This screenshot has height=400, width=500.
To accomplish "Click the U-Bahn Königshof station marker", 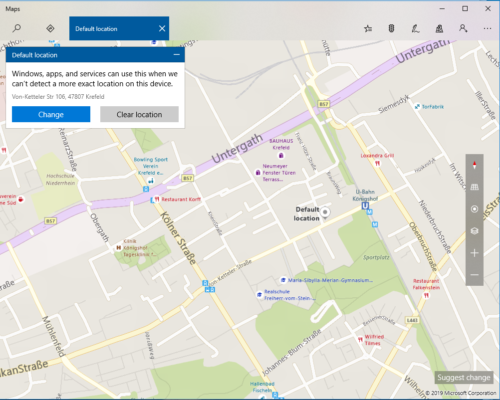I will pos(365,206).
